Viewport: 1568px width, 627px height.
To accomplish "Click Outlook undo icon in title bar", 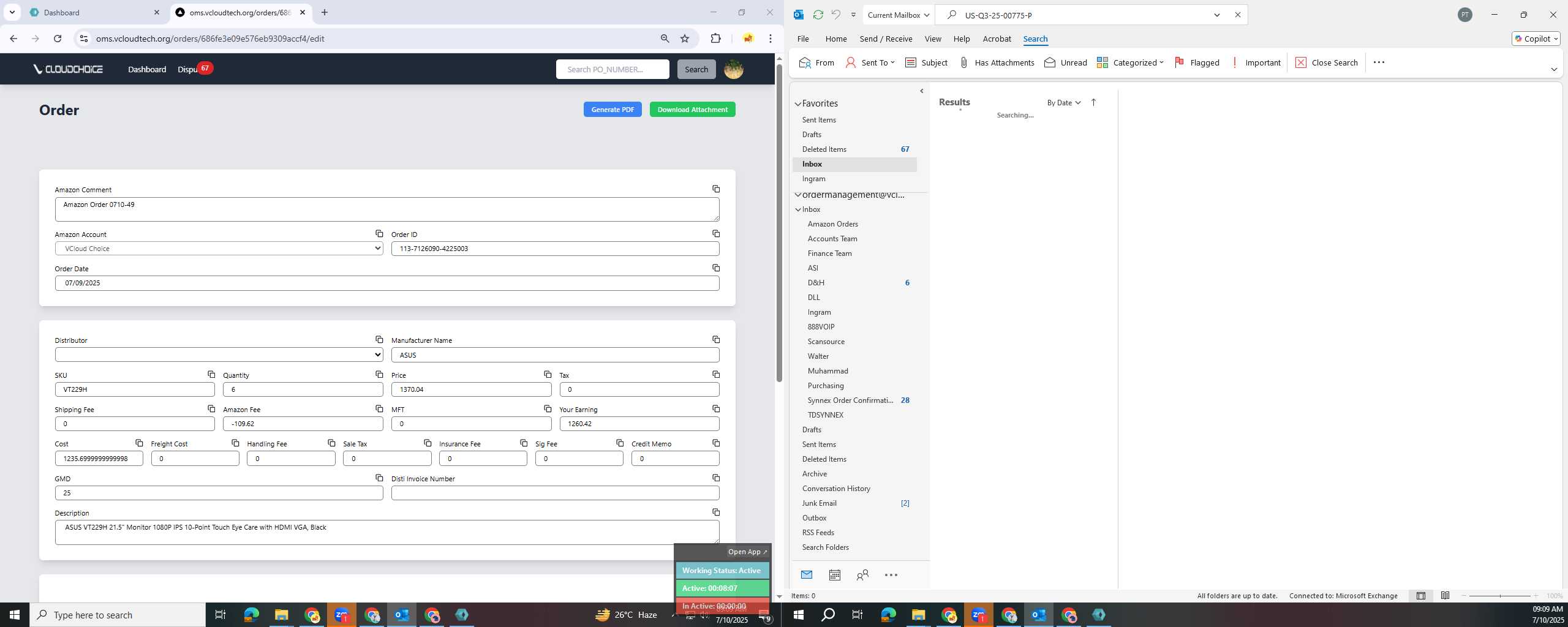I will 836,15.
